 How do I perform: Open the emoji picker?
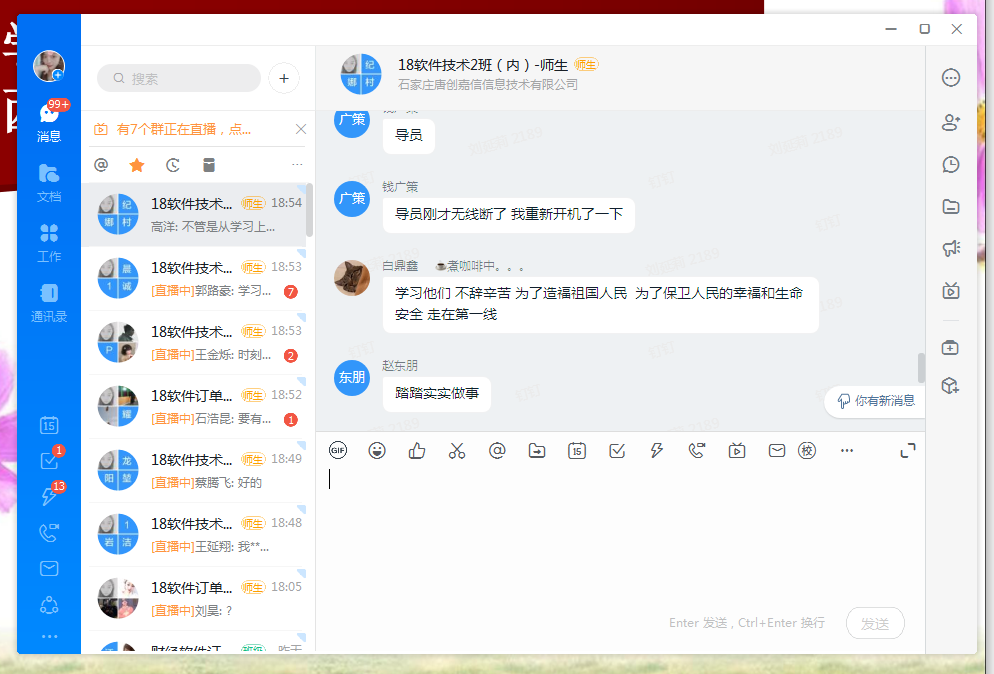(x=377, y=451)
